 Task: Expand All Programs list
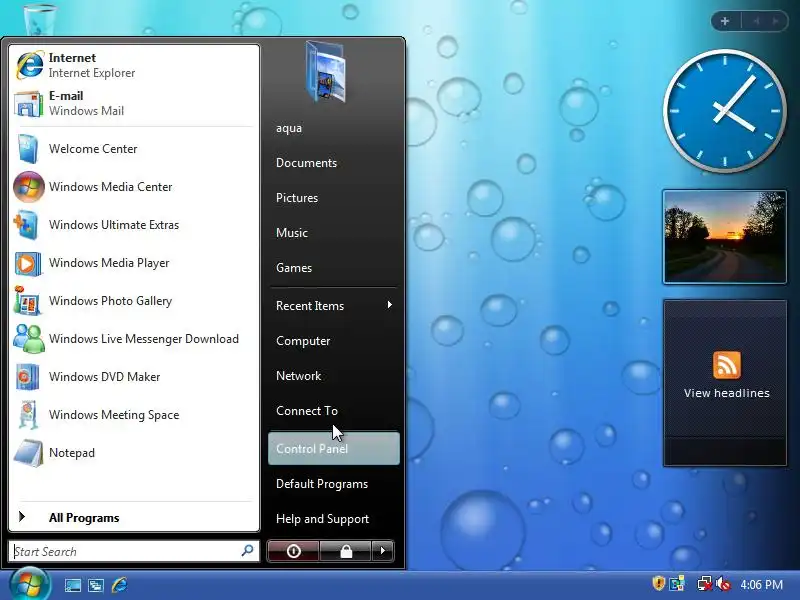point(134,517)
